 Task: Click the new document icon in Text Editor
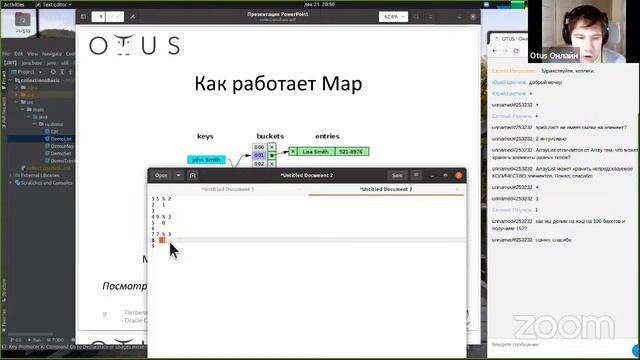pyautogui.click(x=193, y=175)
